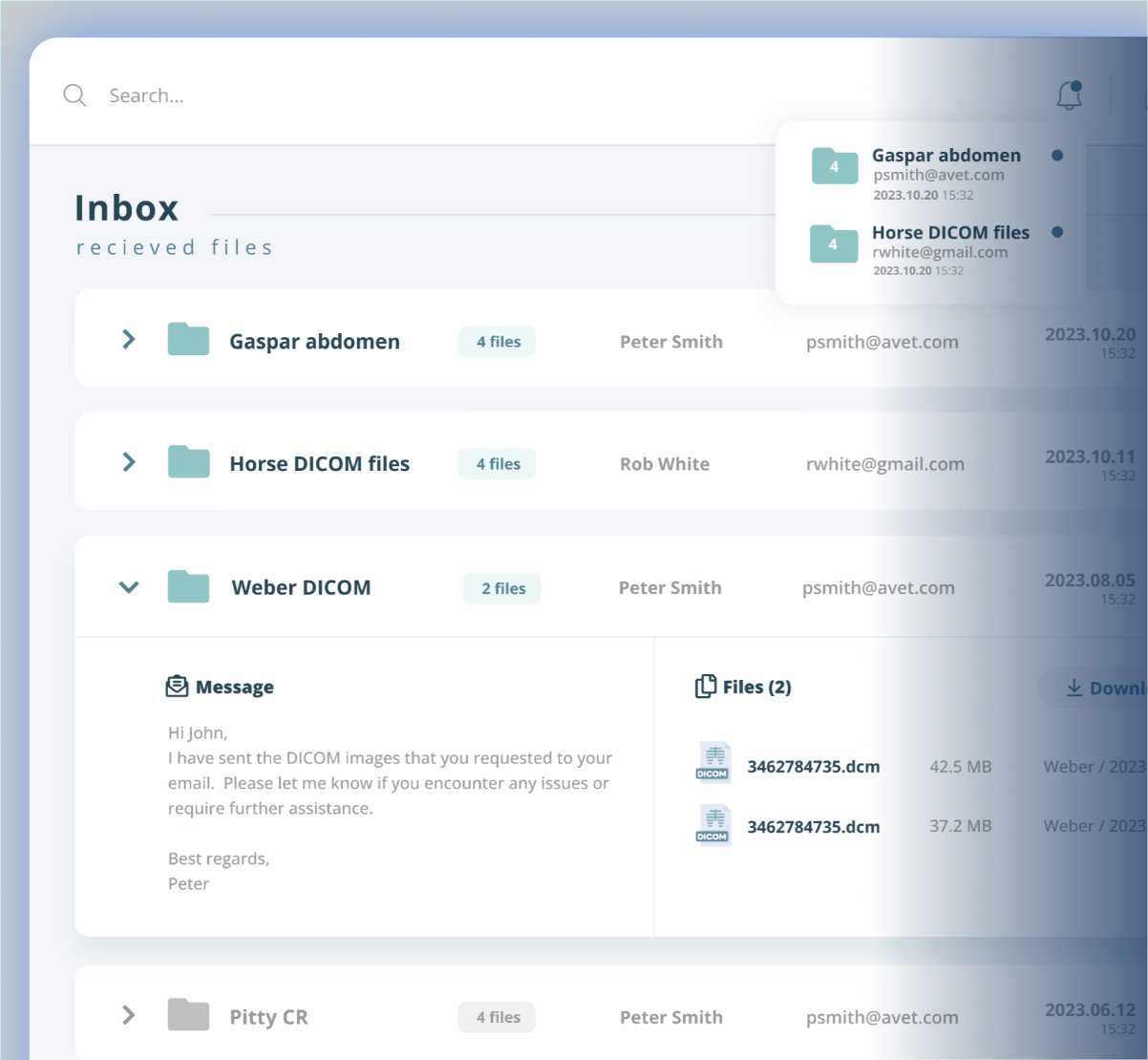This screenshot has height=1060, width=1148.
Task: Open the notifications bell
Action: [x=1069, y=95]
